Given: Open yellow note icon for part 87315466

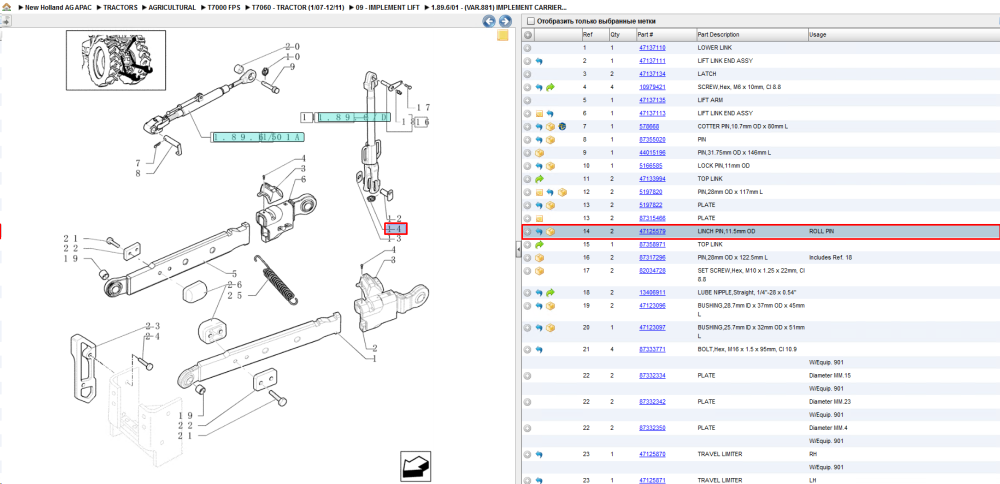Looking at the screenshot, I should point(539,218).
